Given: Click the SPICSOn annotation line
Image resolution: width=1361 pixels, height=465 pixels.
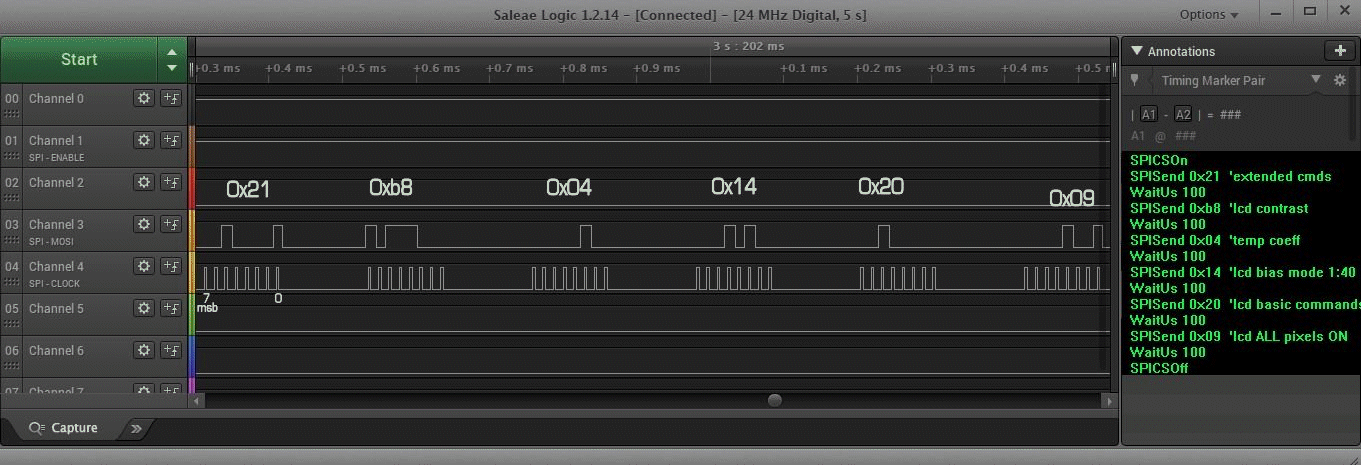Looking at the screenshot, I should [x=1159, y=160].
